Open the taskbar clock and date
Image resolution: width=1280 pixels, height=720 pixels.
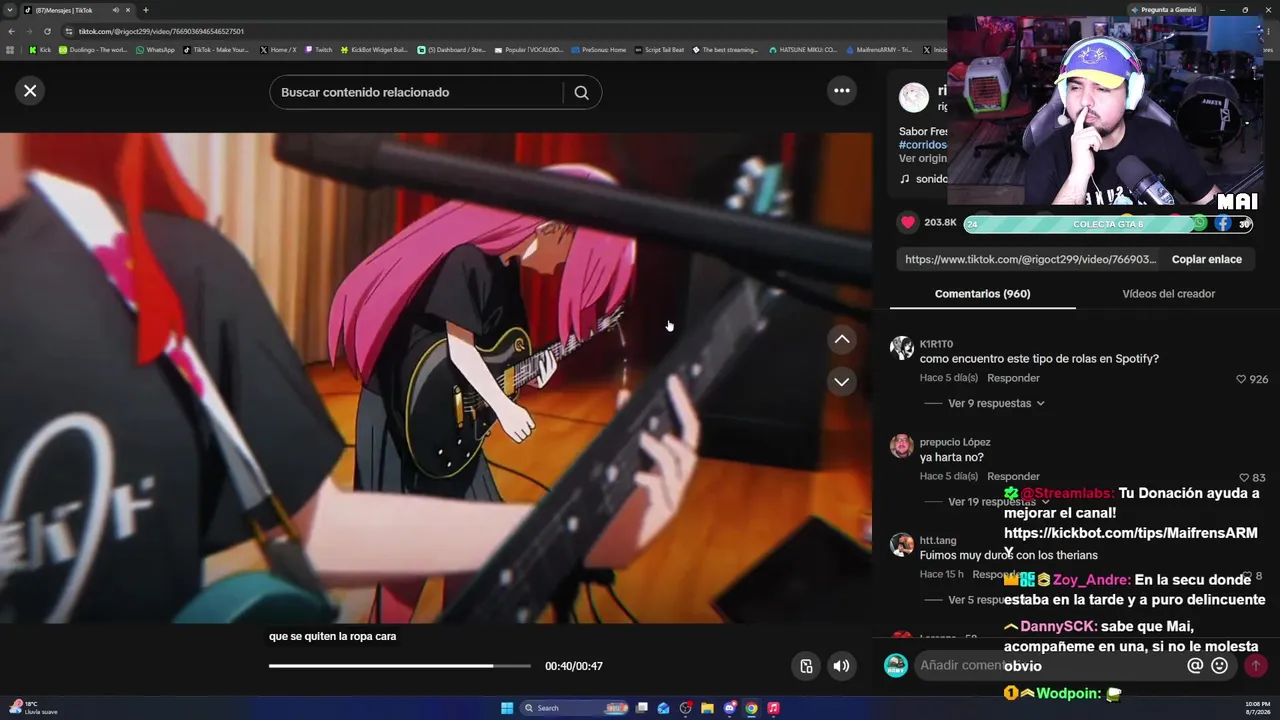coord(1258,708)
